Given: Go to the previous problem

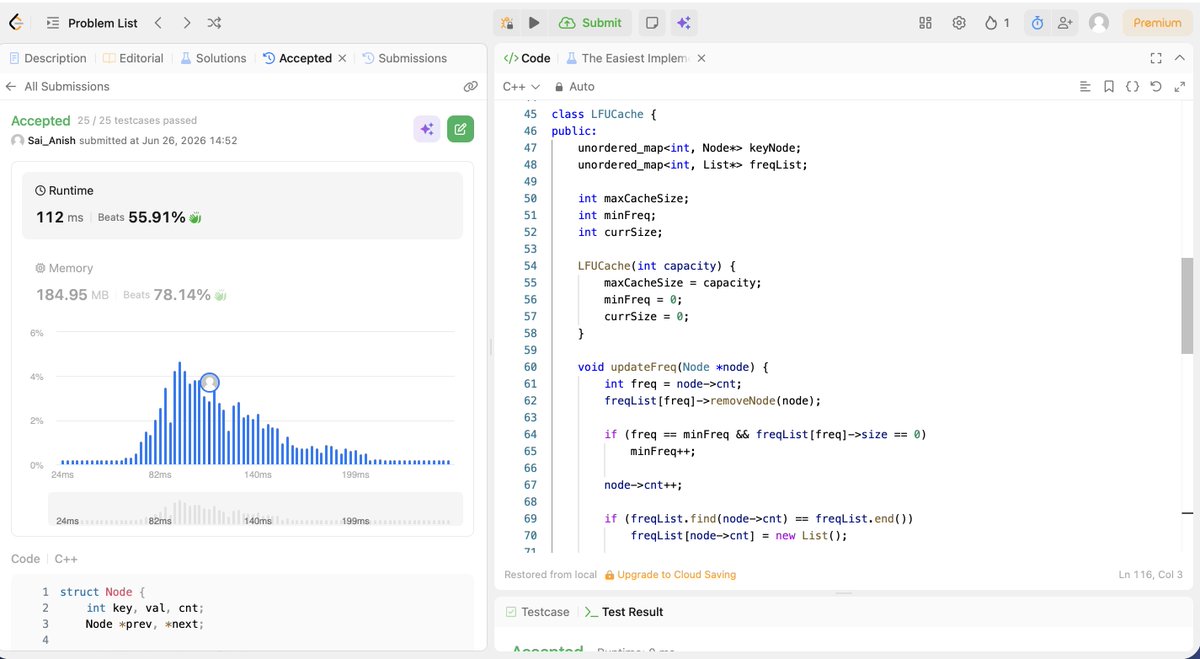Looking at the screenshot, I should (x=158, y=22).
